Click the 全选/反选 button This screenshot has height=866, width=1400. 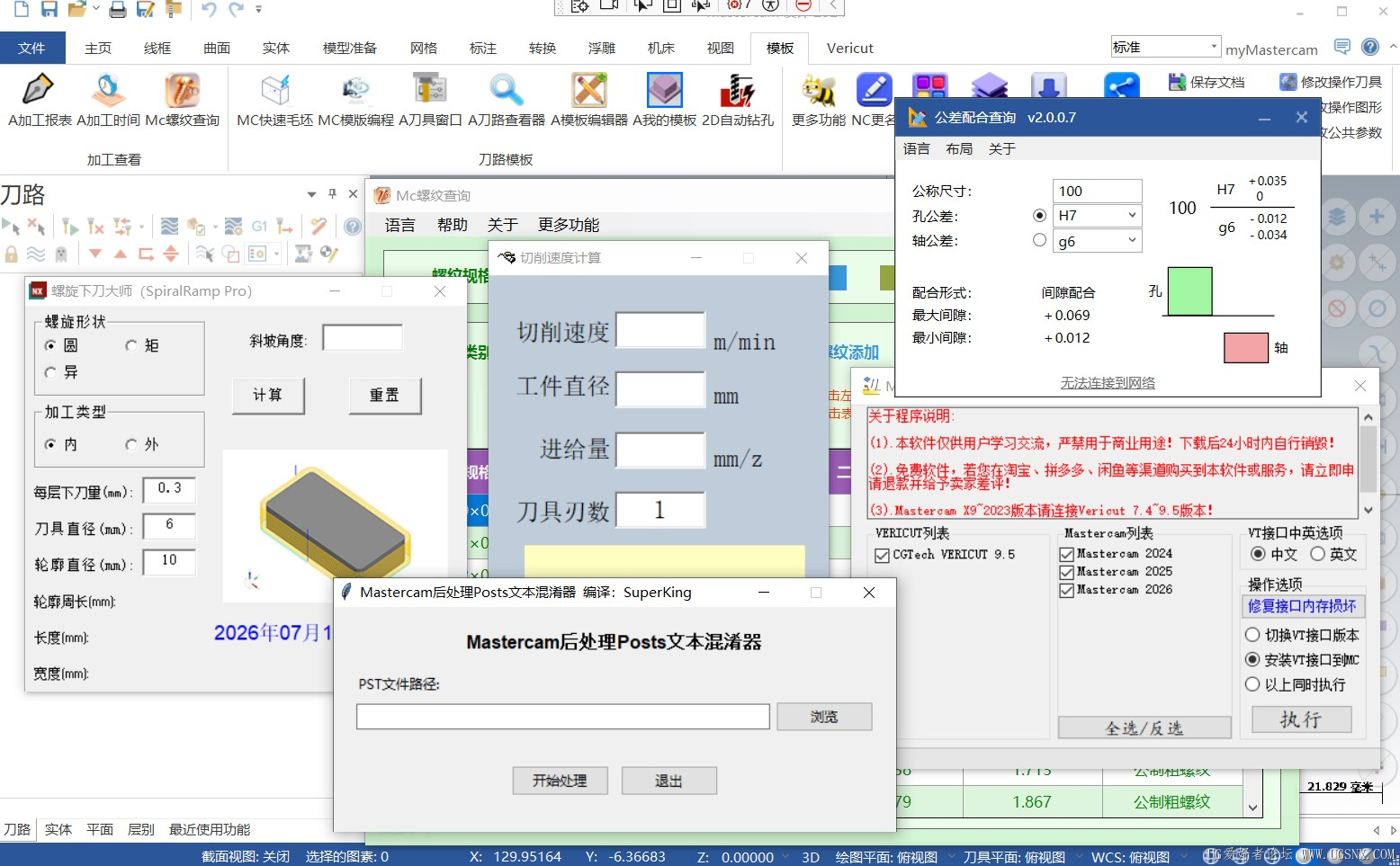tap(1144, 728)
